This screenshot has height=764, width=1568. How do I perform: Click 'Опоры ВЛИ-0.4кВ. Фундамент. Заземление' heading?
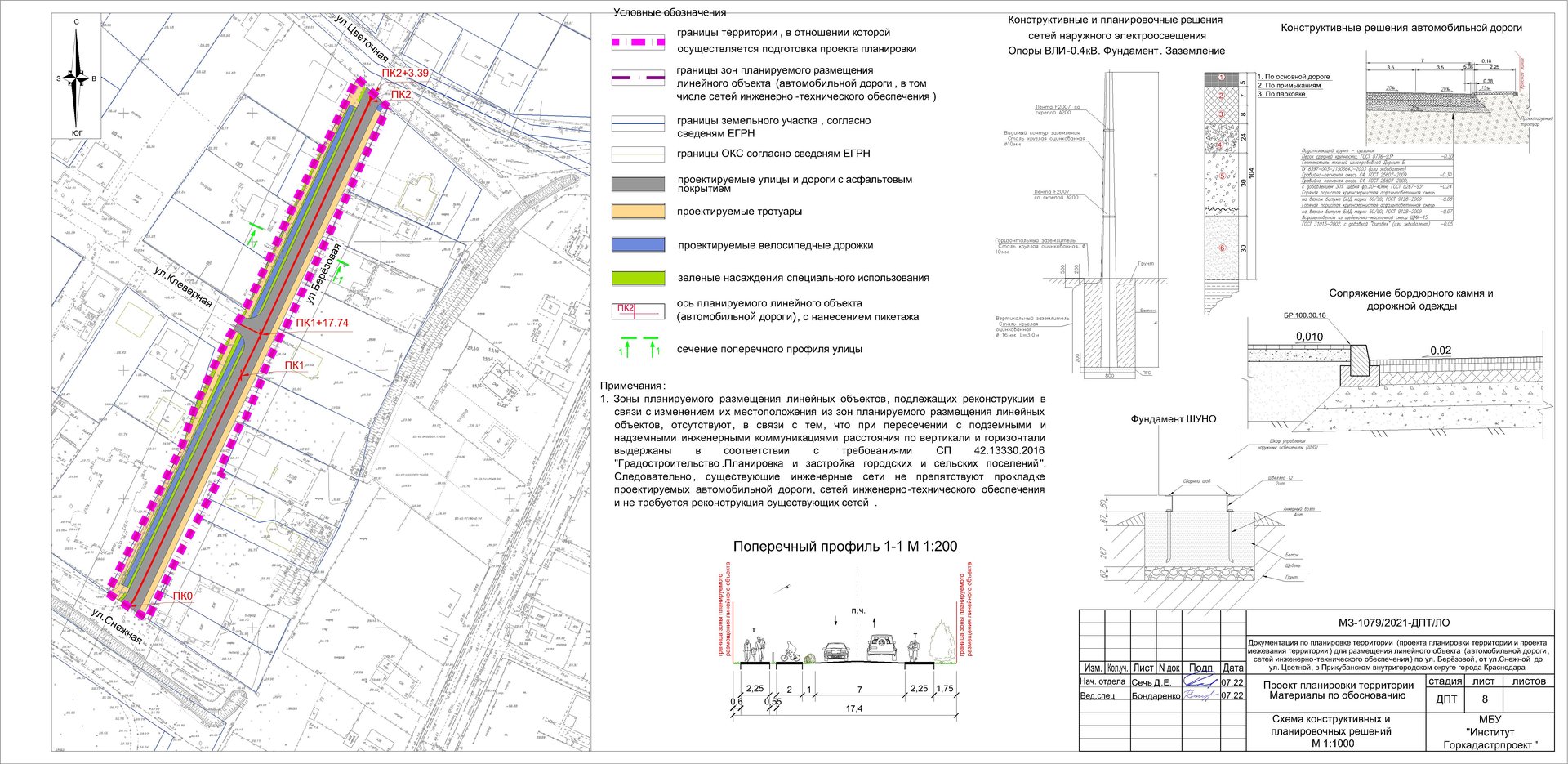tap(1116, 51)
